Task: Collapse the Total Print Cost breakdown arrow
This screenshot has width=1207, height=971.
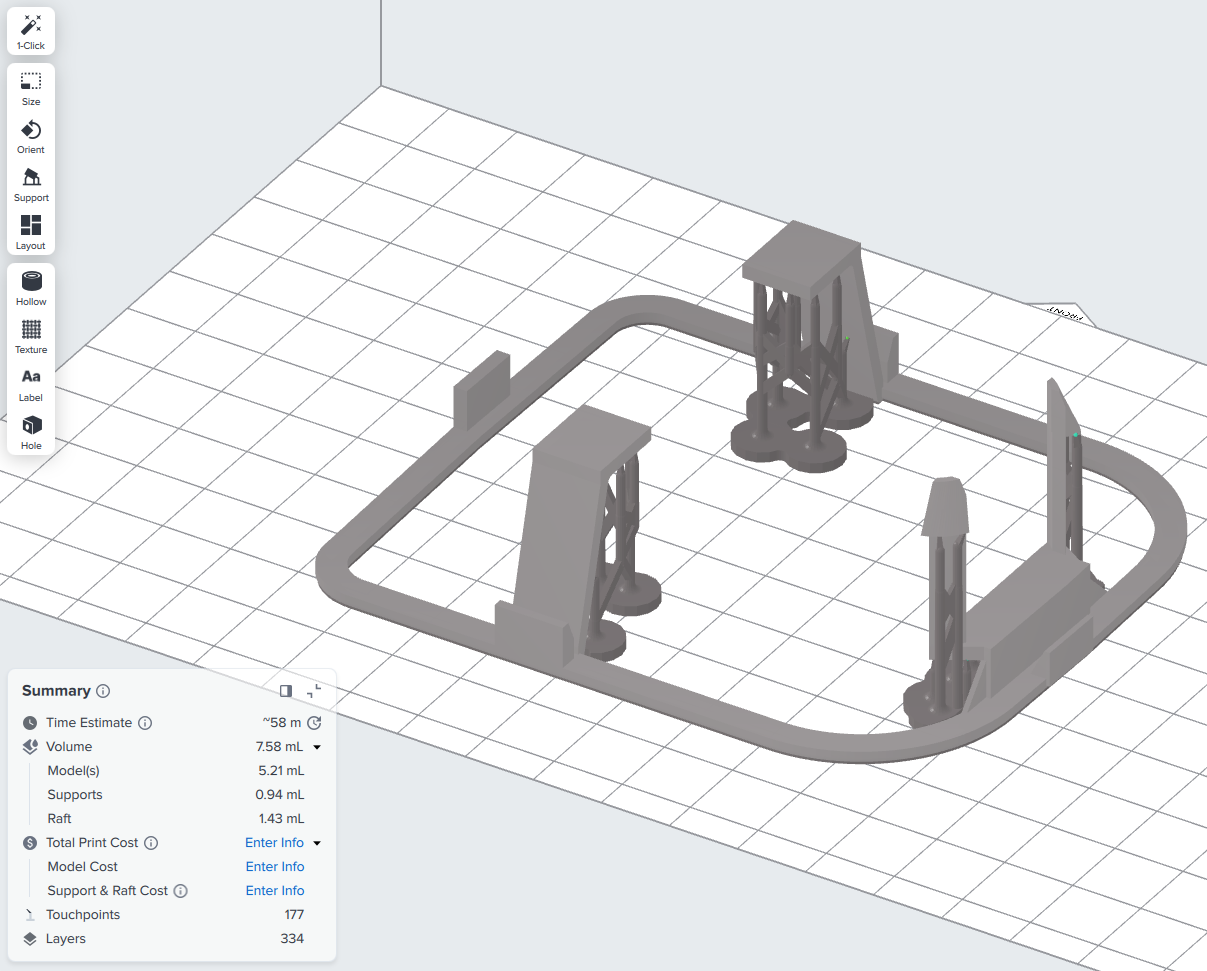Action: tap(317, 843)
